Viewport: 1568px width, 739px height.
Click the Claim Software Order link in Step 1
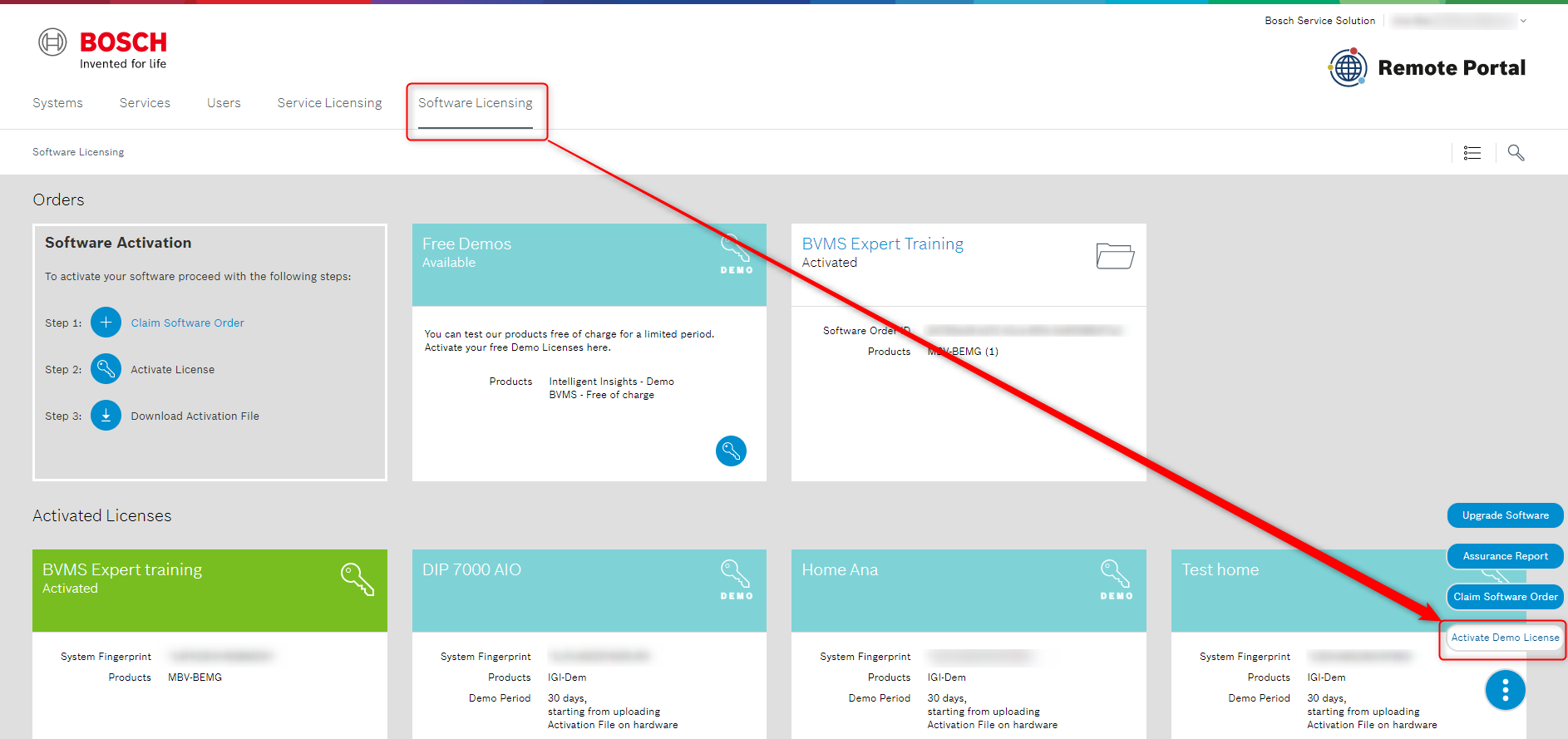coord(187,323)
